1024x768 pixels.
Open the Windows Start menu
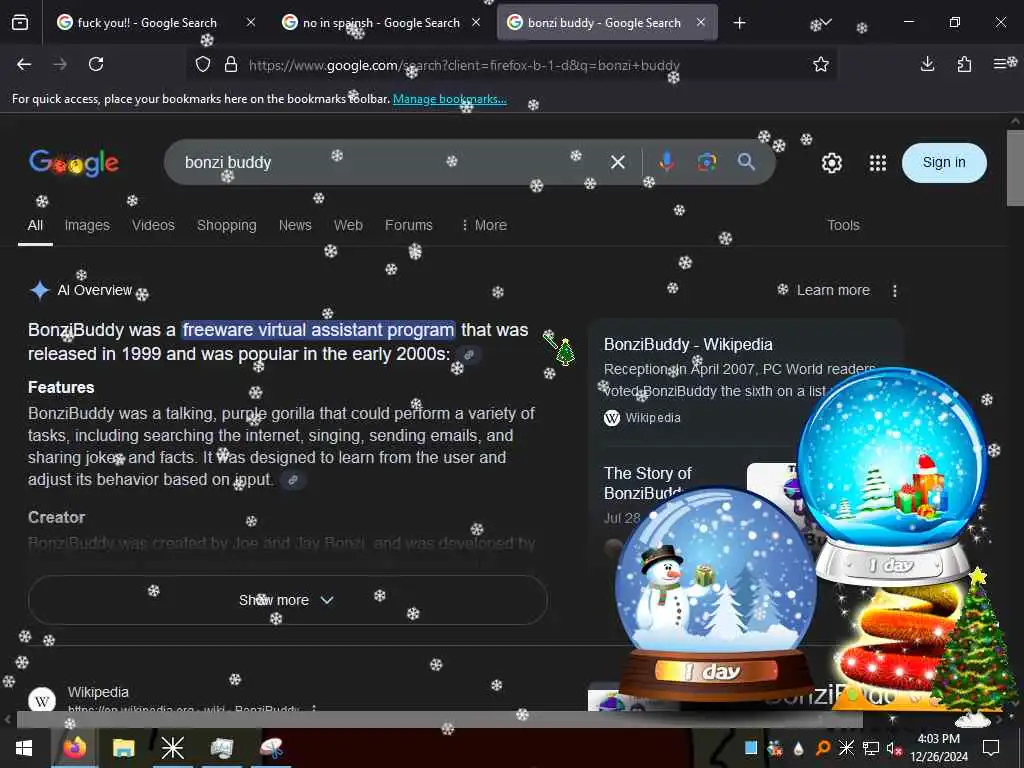click(24, 748)
